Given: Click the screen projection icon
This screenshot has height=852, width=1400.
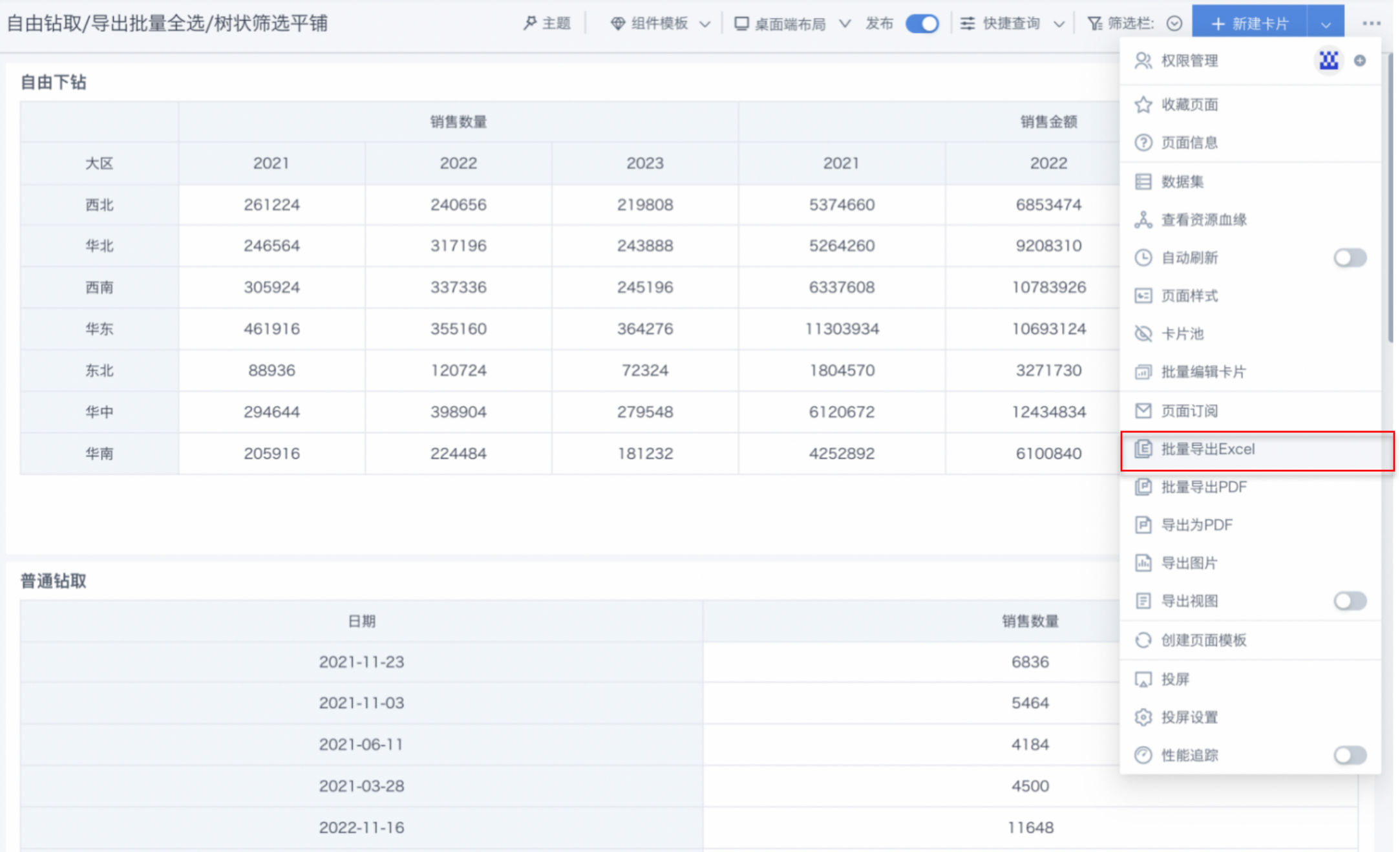Looking at the screenshot, I should [1143, 679].
